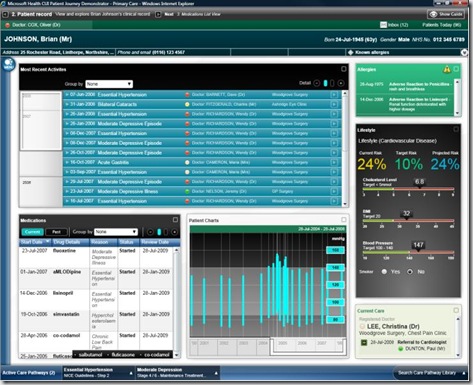This screenshot has width=473, height=385.
Task: Toggle the 160 mmHg chart marker
Action: (335, 250)
